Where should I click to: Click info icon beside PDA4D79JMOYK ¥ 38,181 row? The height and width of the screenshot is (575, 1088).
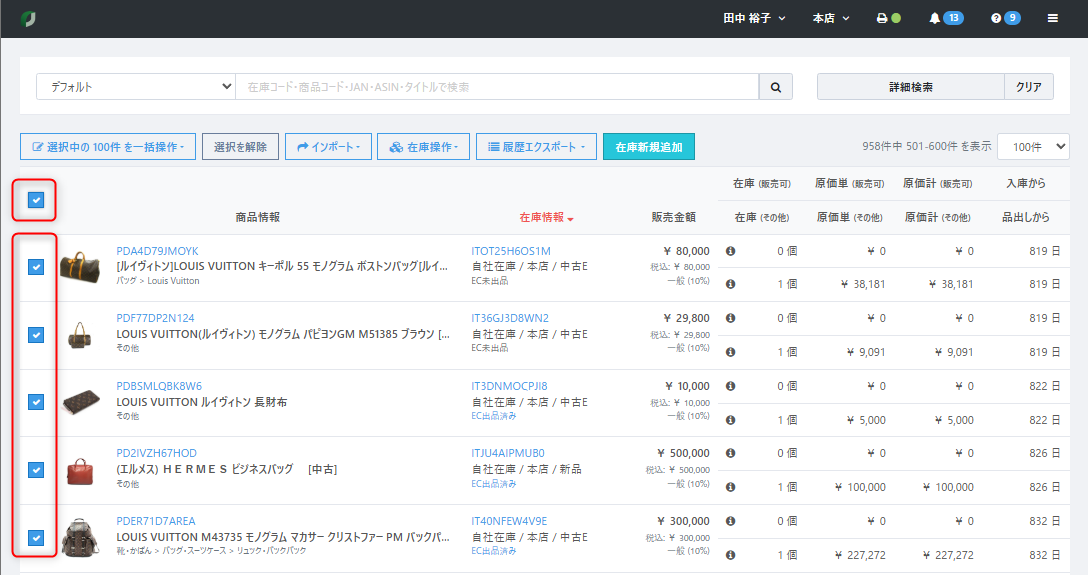pyautogui.click(x=730, y=284)
